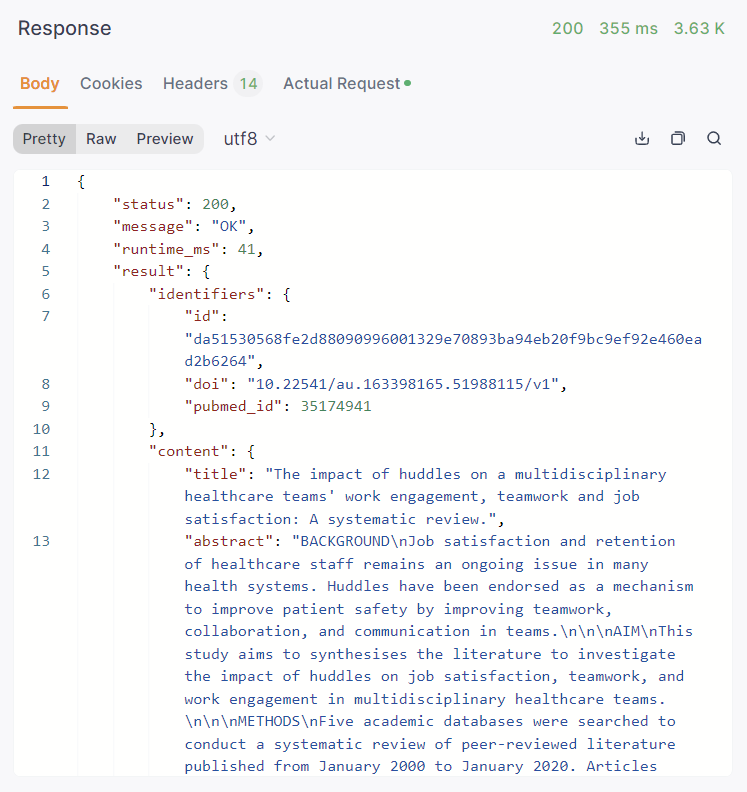Open the Cookies tab

point(111,84)
